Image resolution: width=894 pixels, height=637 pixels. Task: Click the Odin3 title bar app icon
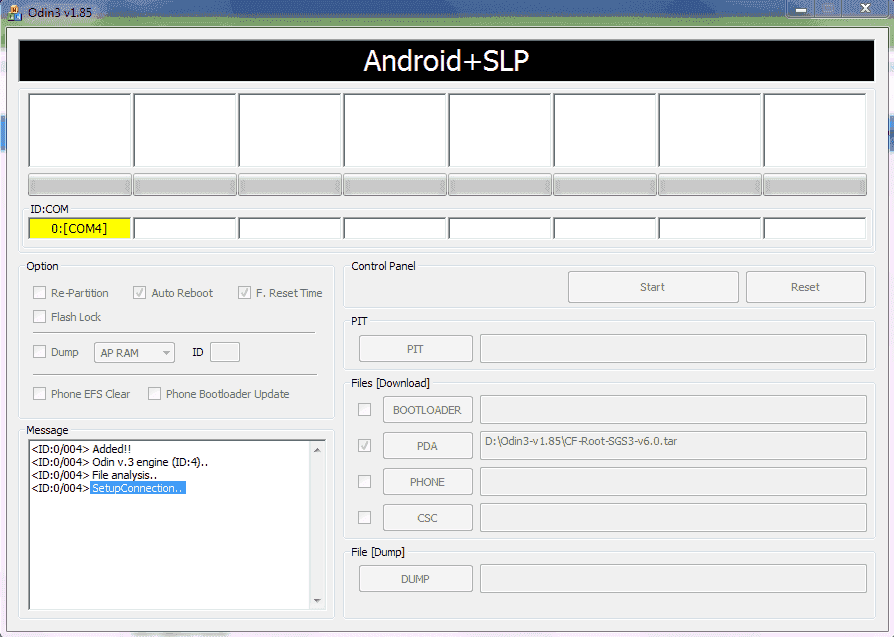[14, 12]
